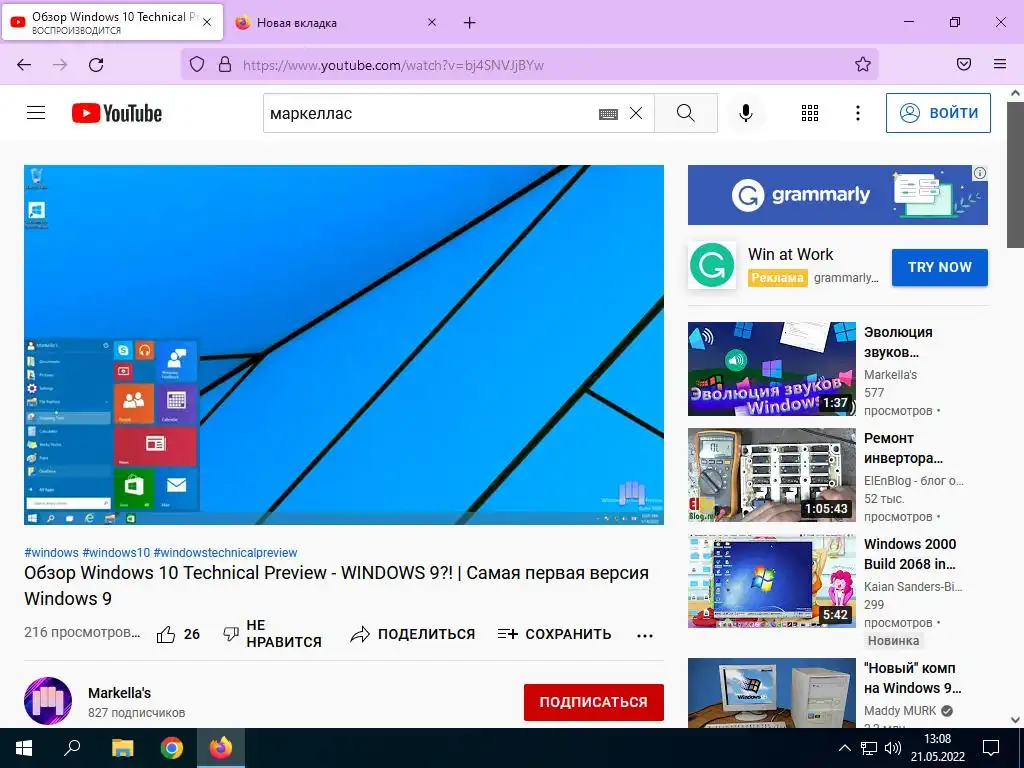
Task: Run the search with magnifier button
Action: [x=686, y=113]
